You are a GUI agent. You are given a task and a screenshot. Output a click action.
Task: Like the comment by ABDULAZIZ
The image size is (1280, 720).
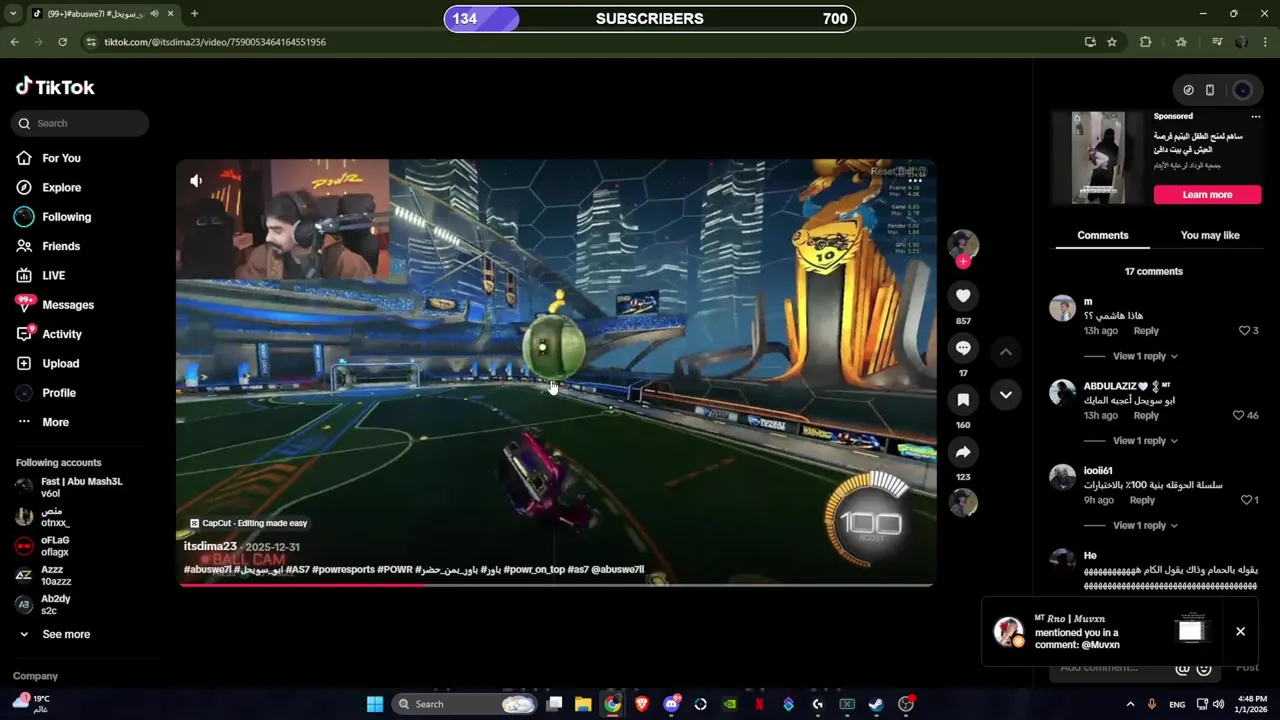pos(1238,415)
